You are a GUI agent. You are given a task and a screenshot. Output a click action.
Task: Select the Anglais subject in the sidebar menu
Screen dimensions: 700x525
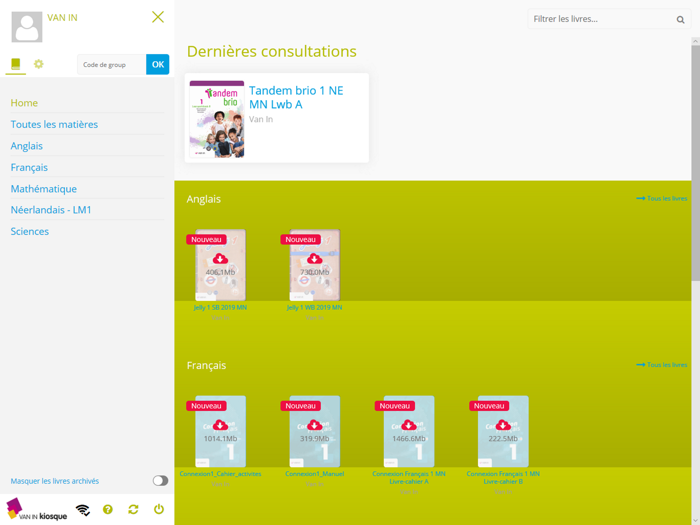coord(27,146)
